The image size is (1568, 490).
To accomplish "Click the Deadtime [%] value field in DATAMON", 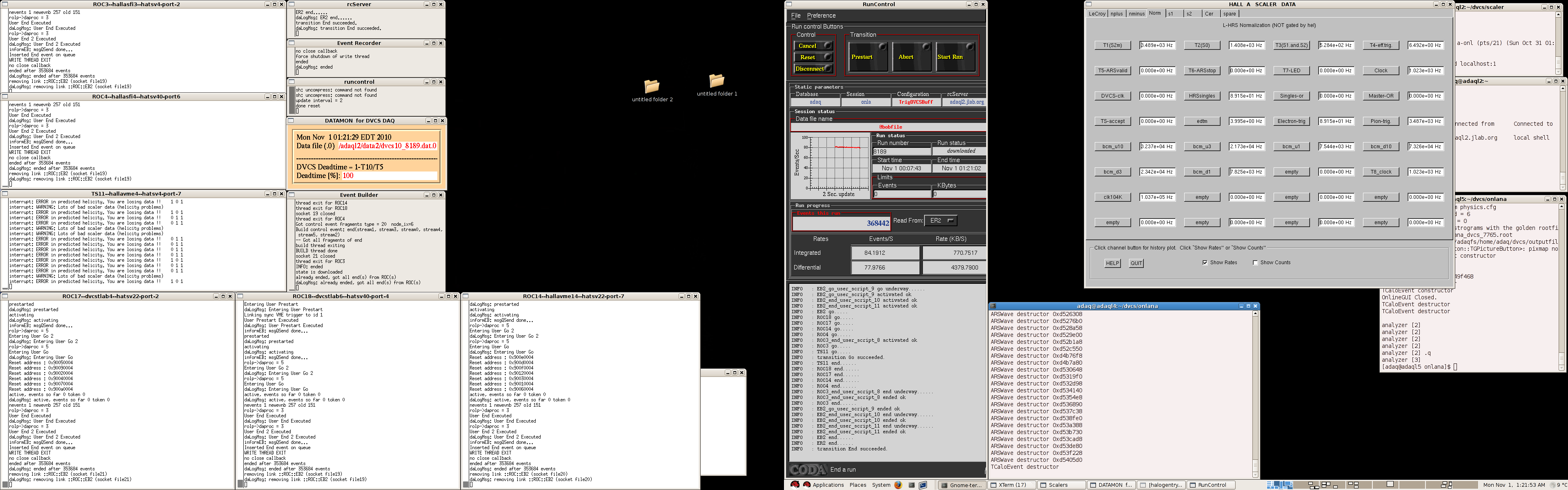I will (389, 176).
